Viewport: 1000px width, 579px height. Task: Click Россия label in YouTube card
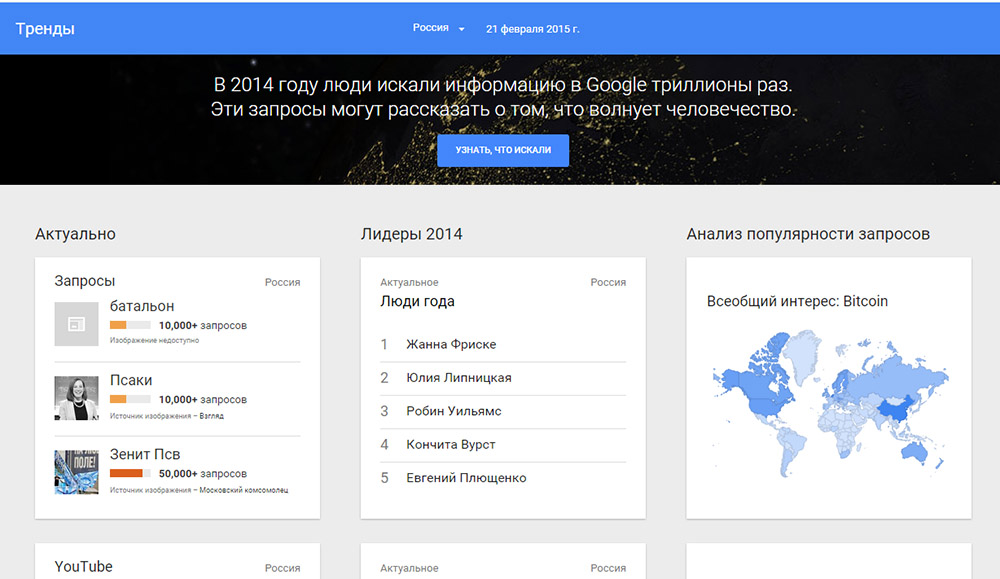[283, 568]
